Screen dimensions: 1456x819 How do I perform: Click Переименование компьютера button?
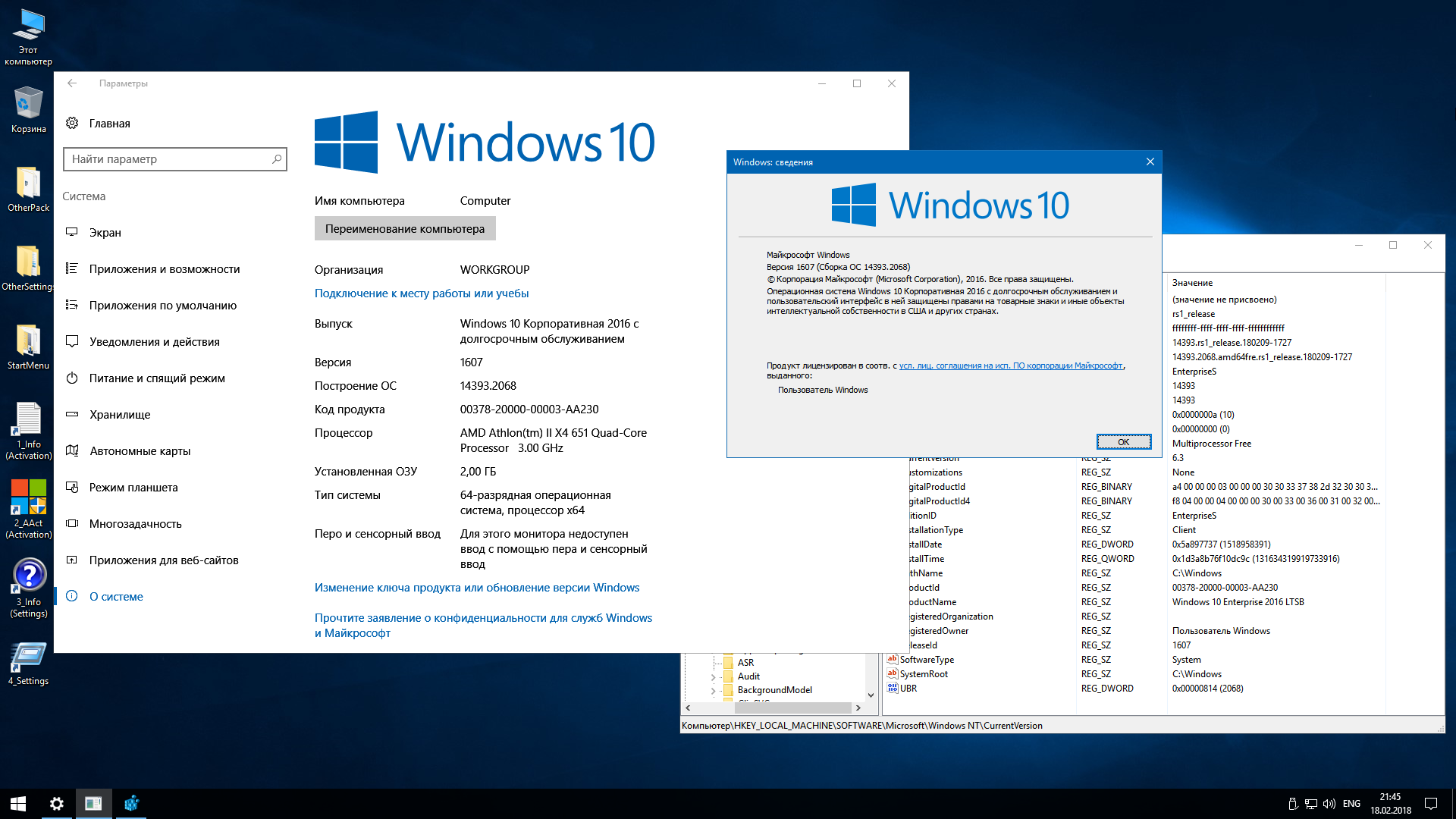coord(405,229)
